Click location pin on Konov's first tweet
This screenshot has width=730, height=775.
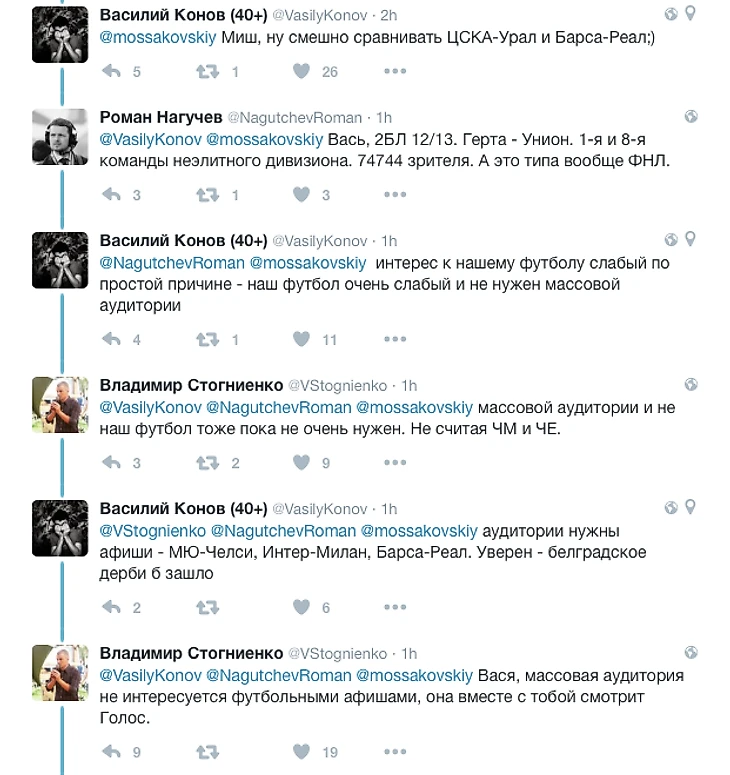(x=690, y=13)
